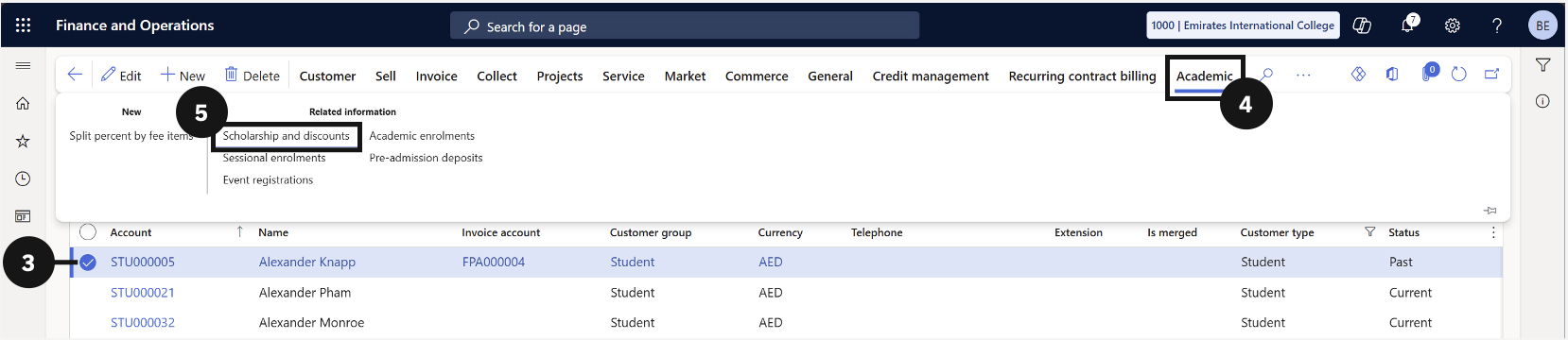This screenshot has width=1568, height=340.
Task: Open the General tab
Action: pos(830,76)
